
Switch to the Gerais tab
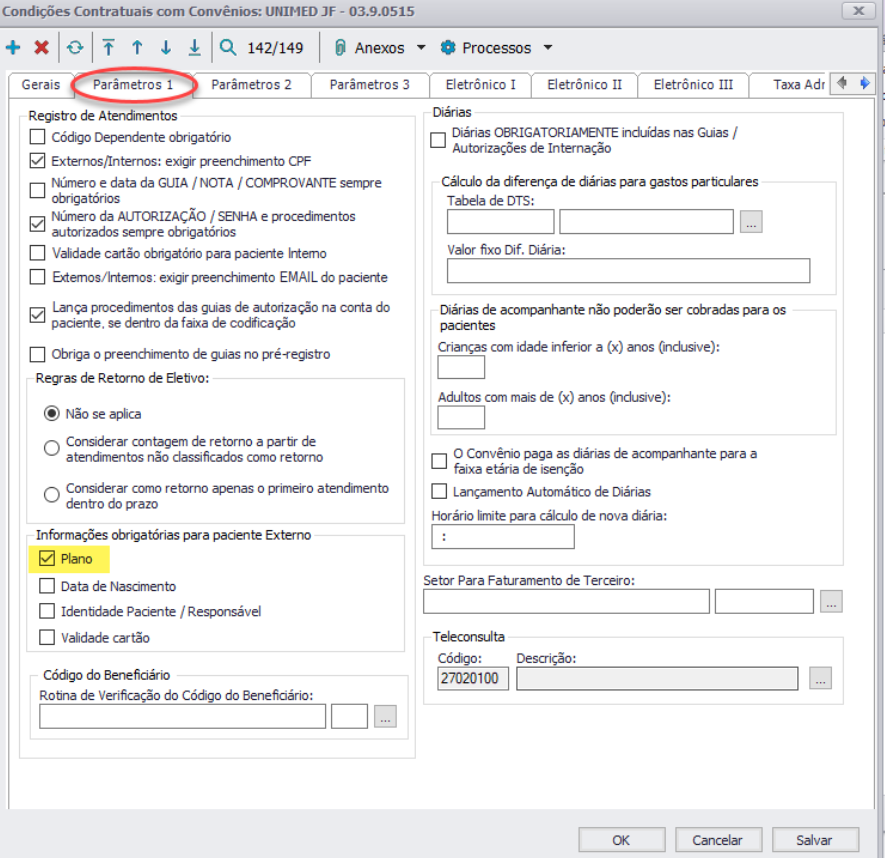(41, 85)
